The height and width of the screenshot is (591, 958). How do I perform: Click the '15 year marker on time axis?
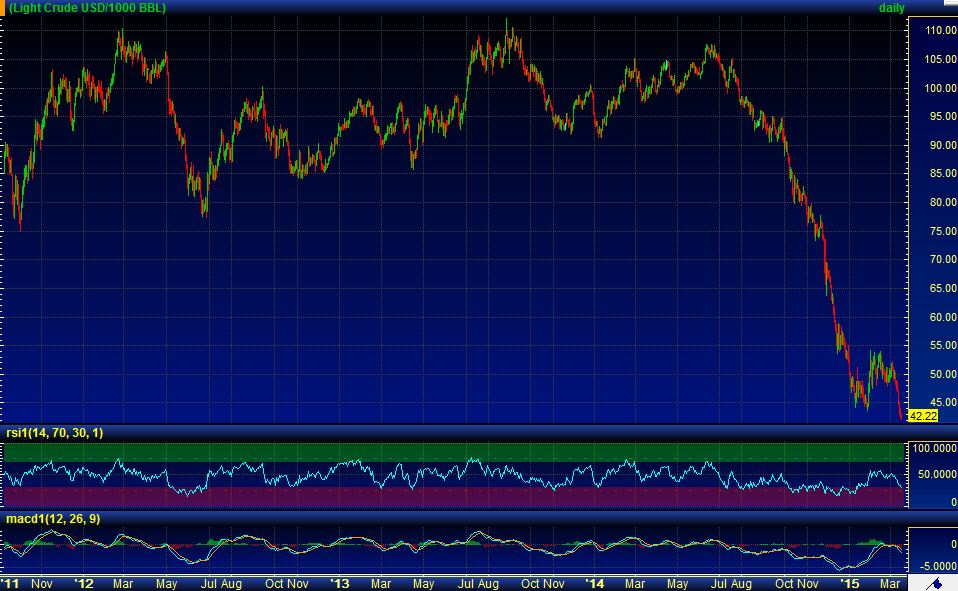tap(850, 582)
